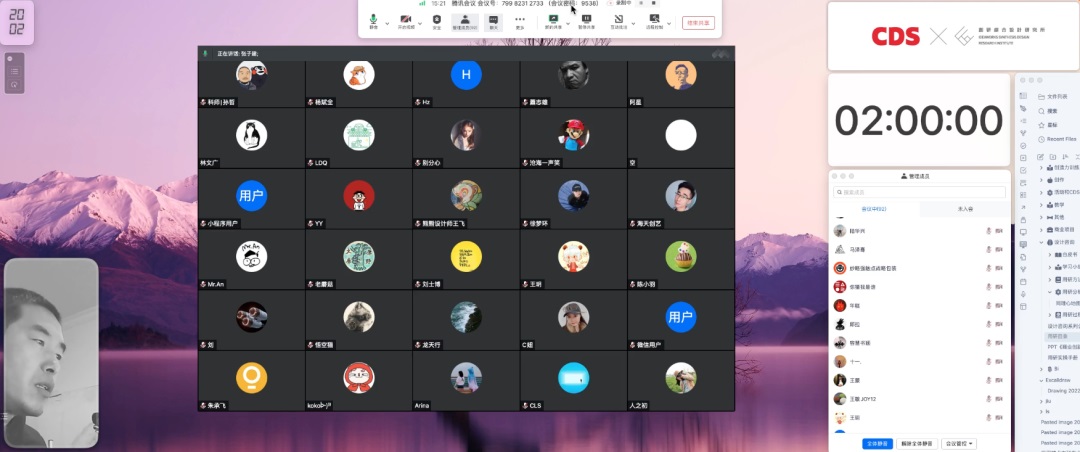Select the 会议中 members tab

[x=874, y=209]
